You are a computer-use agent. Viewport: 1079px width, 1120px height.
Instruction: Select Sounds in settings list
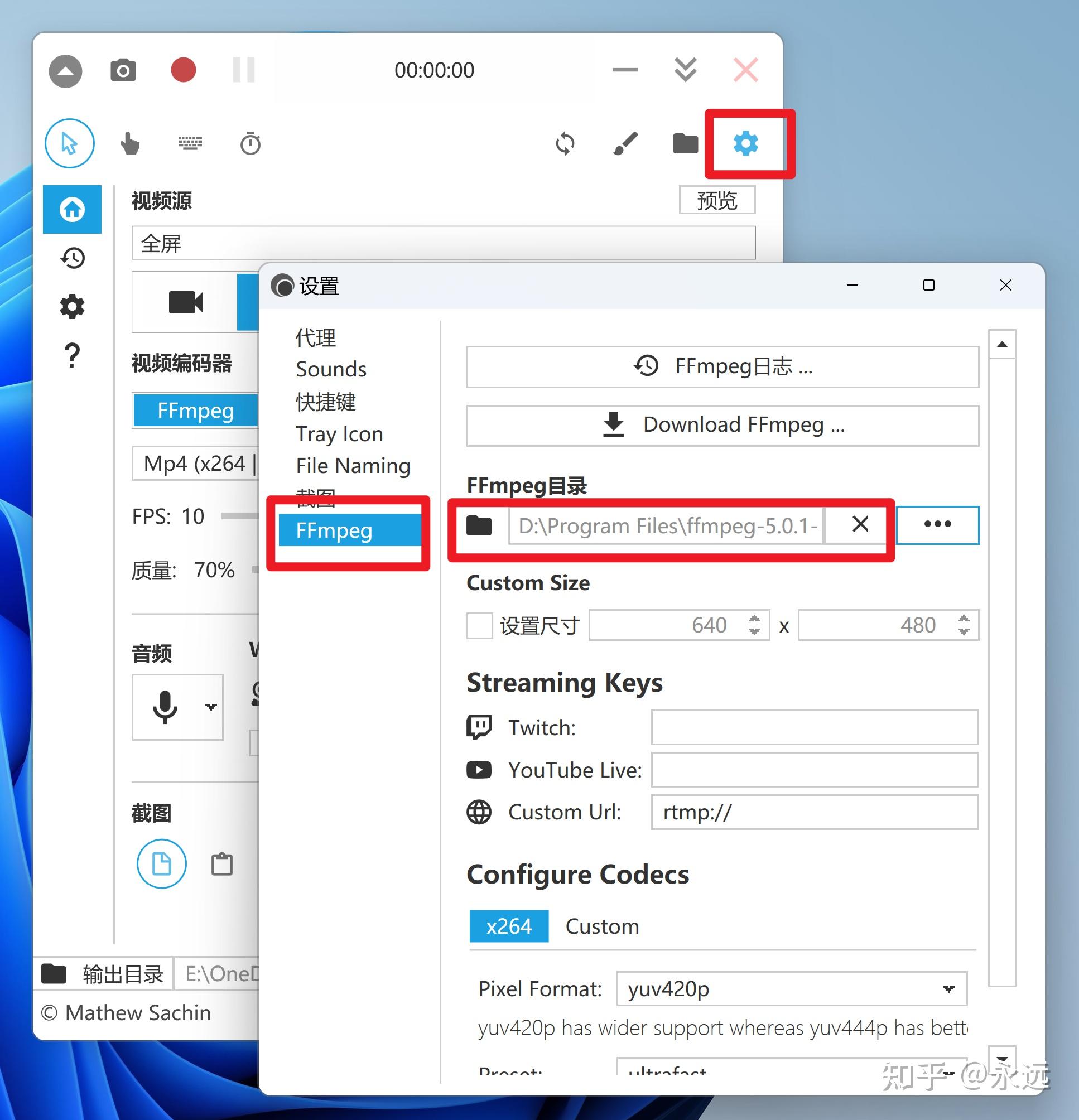click(331, 370)
